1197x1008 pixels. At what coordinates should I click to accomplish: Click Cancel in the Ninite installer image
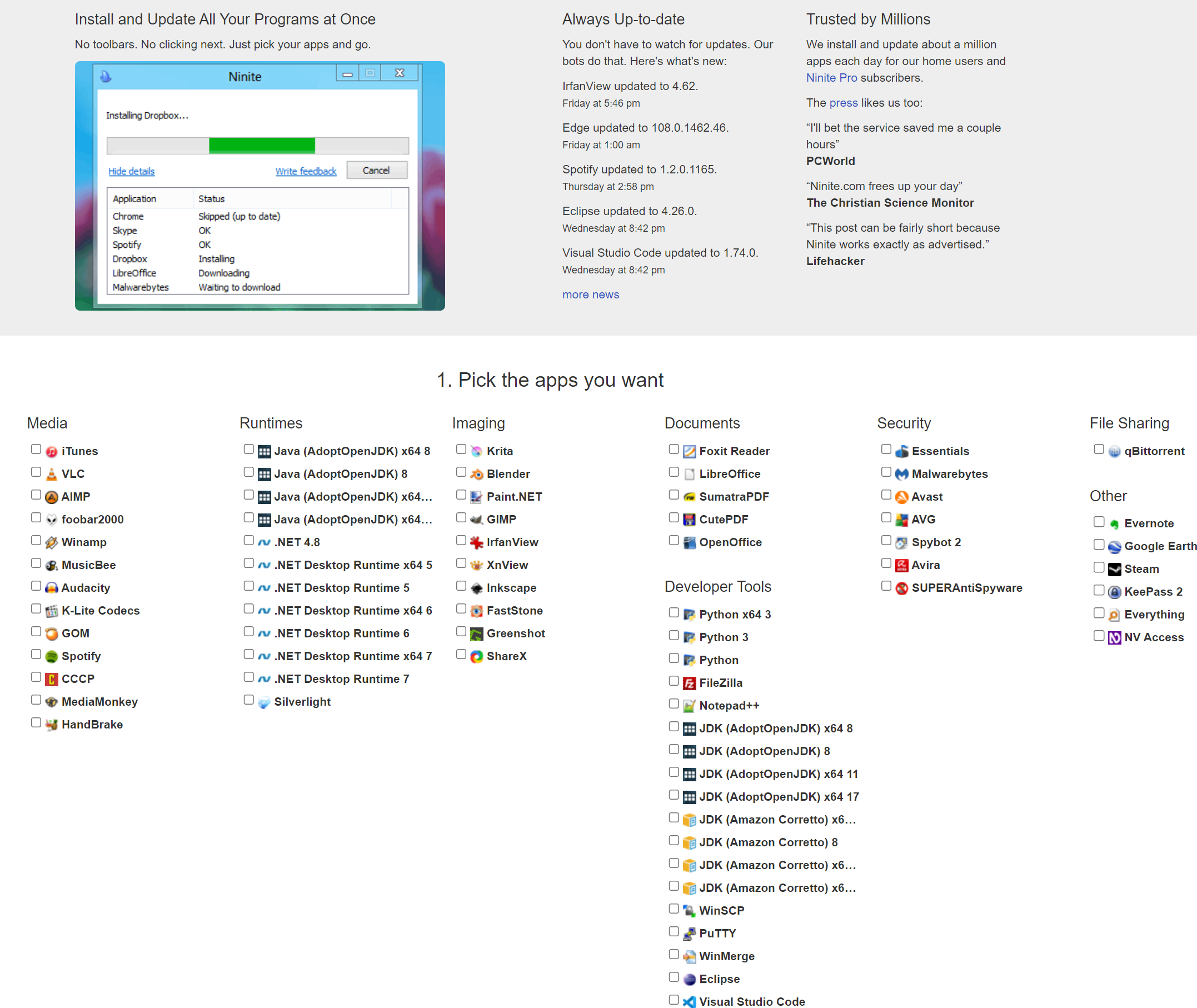click(x=377, y=170)
